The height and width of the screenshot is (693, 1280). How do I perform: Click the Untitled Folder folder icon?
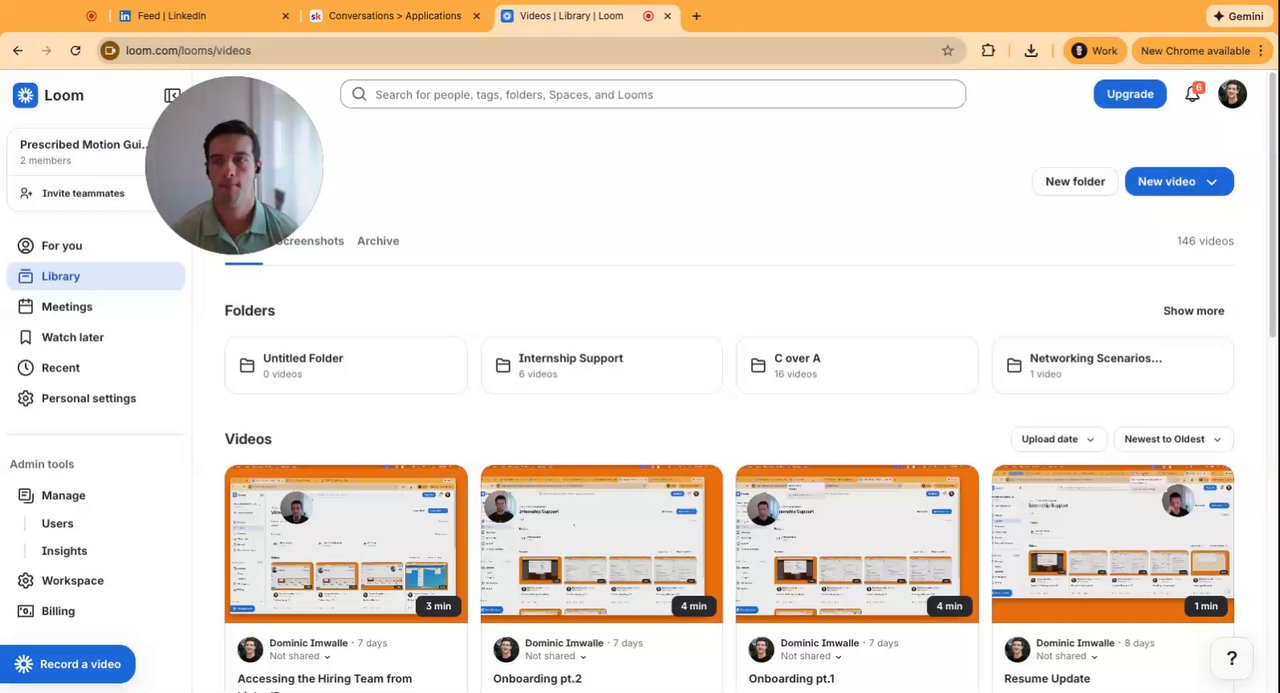(247, 365)
